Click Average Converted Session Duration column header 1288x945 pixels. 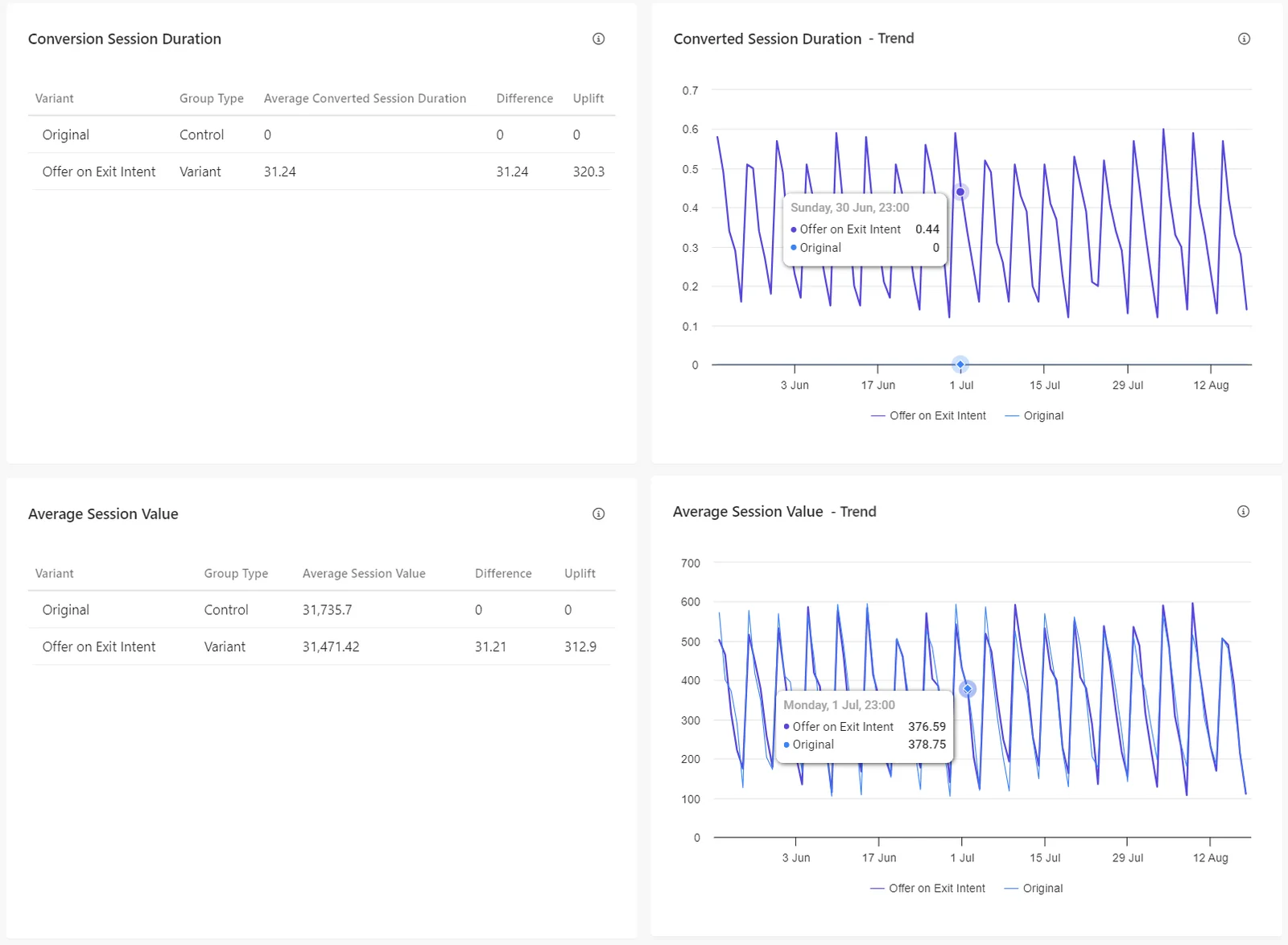(x=365, y=98)
